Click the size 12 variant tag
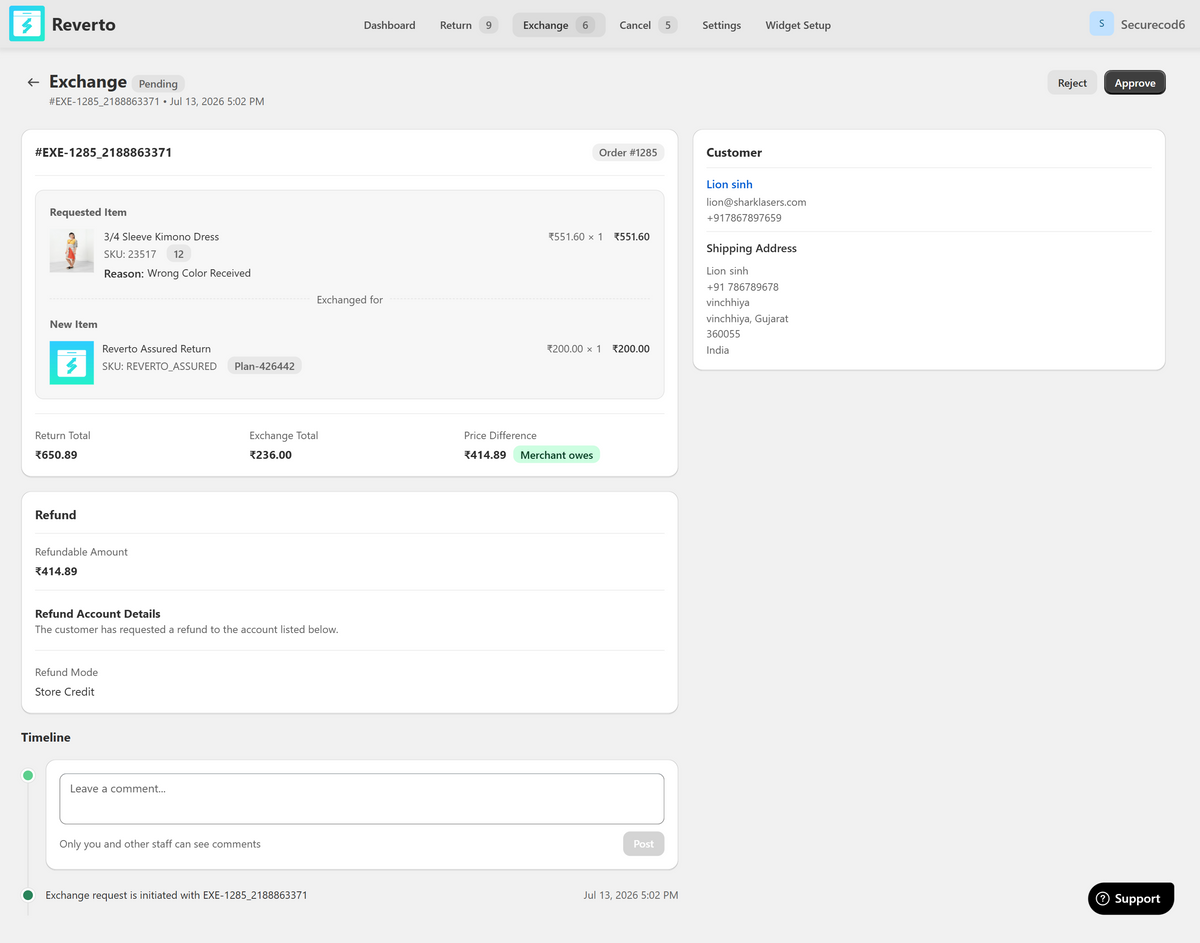Image resolution: width=1200 pixels, height=943 pixels. (x=178, y=254)
